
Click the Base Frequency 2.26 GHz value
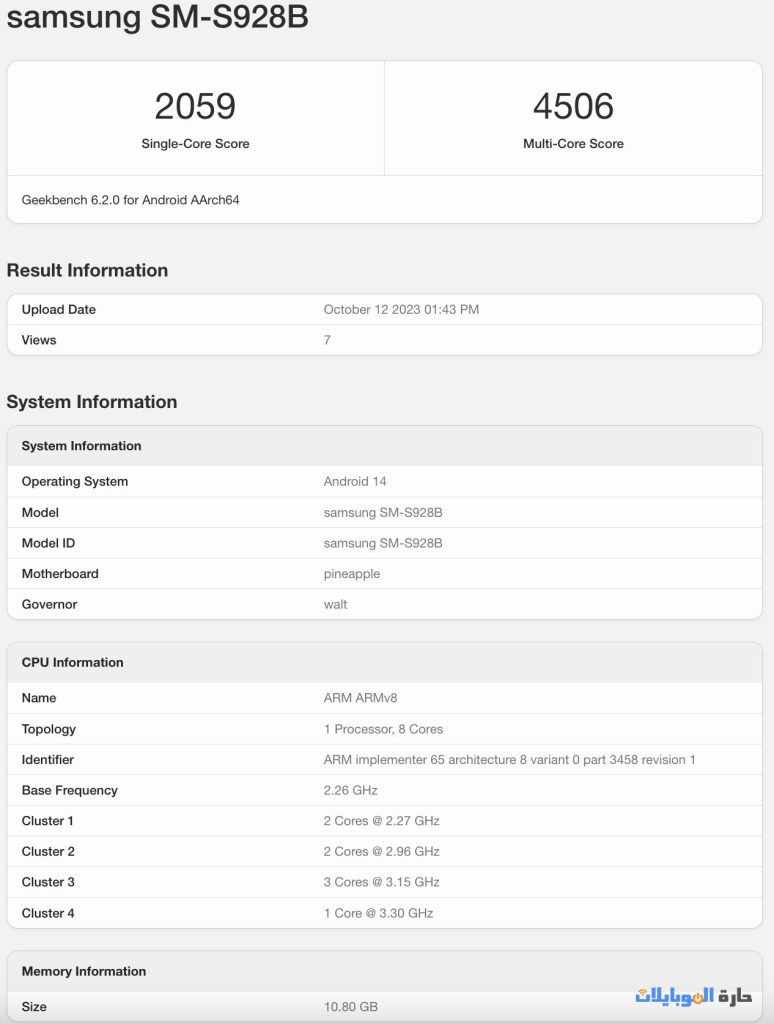[351, 791]
